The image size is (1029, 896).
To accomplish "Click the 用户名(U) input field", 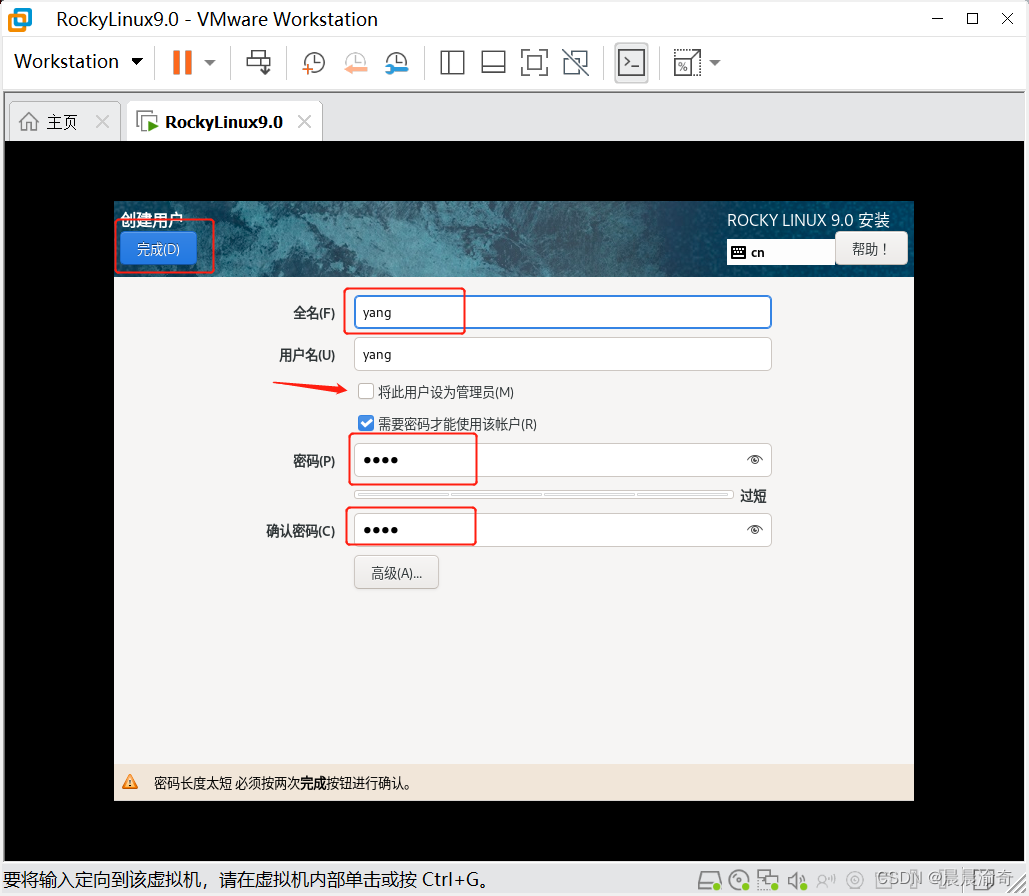I will pyautogui.click(x=562, y=354).
